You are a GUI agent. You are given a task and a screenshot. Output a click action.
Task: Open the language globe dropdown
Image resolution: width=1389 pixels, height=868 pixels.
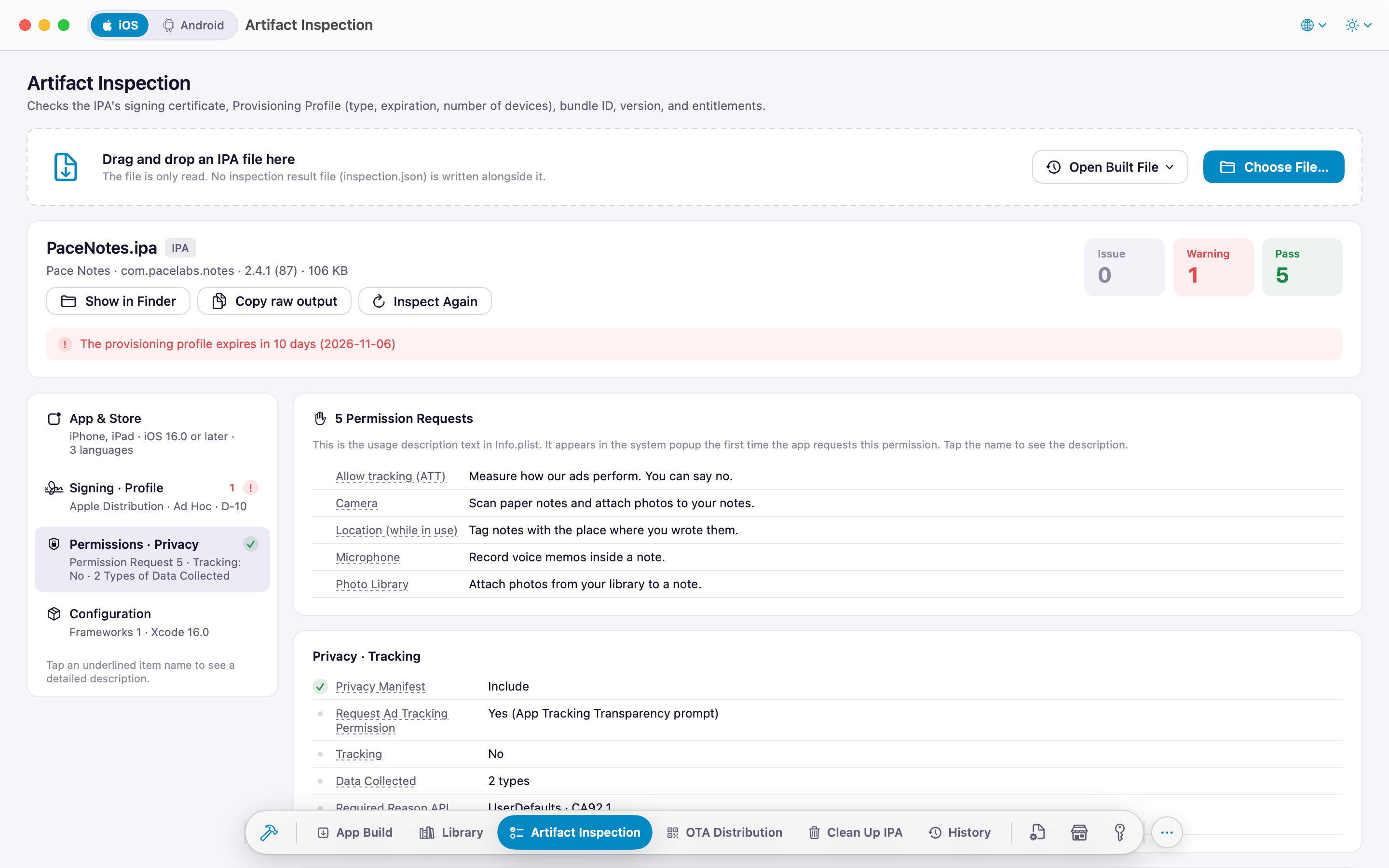click(1313, 25)
